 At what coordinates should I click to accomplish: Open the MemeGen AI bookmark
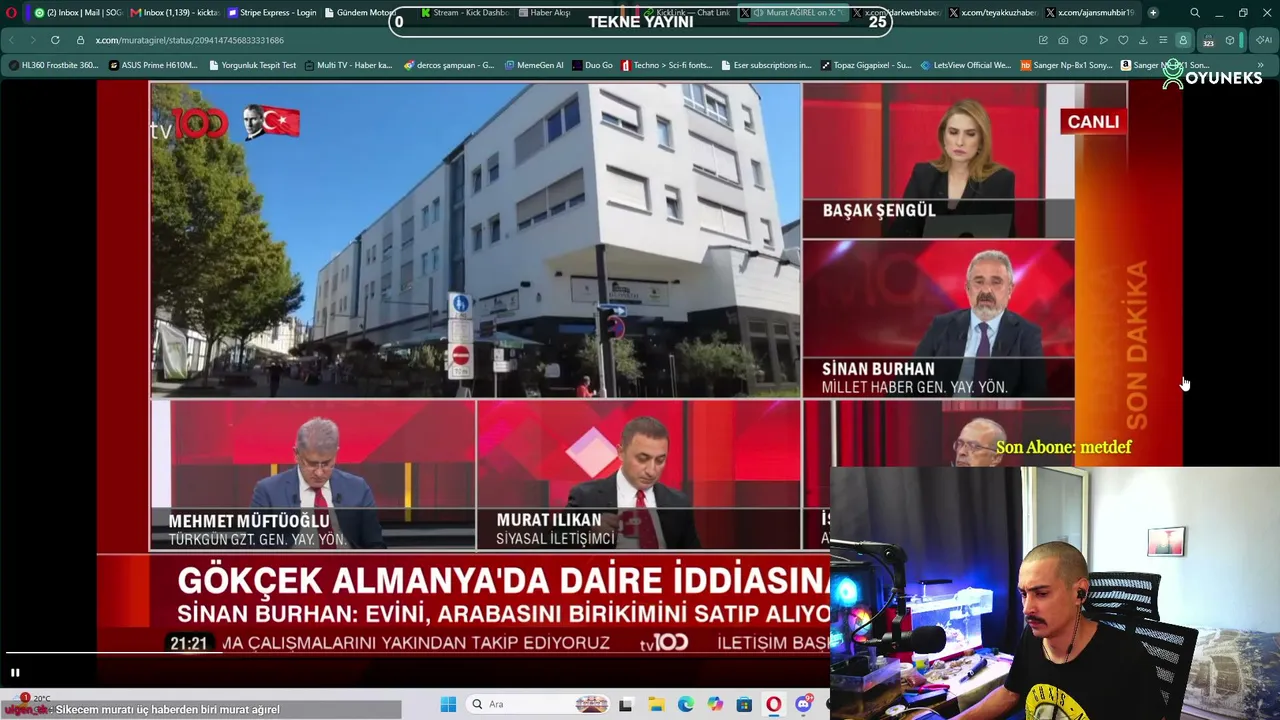pyautogui.click(x=534, y=65)
